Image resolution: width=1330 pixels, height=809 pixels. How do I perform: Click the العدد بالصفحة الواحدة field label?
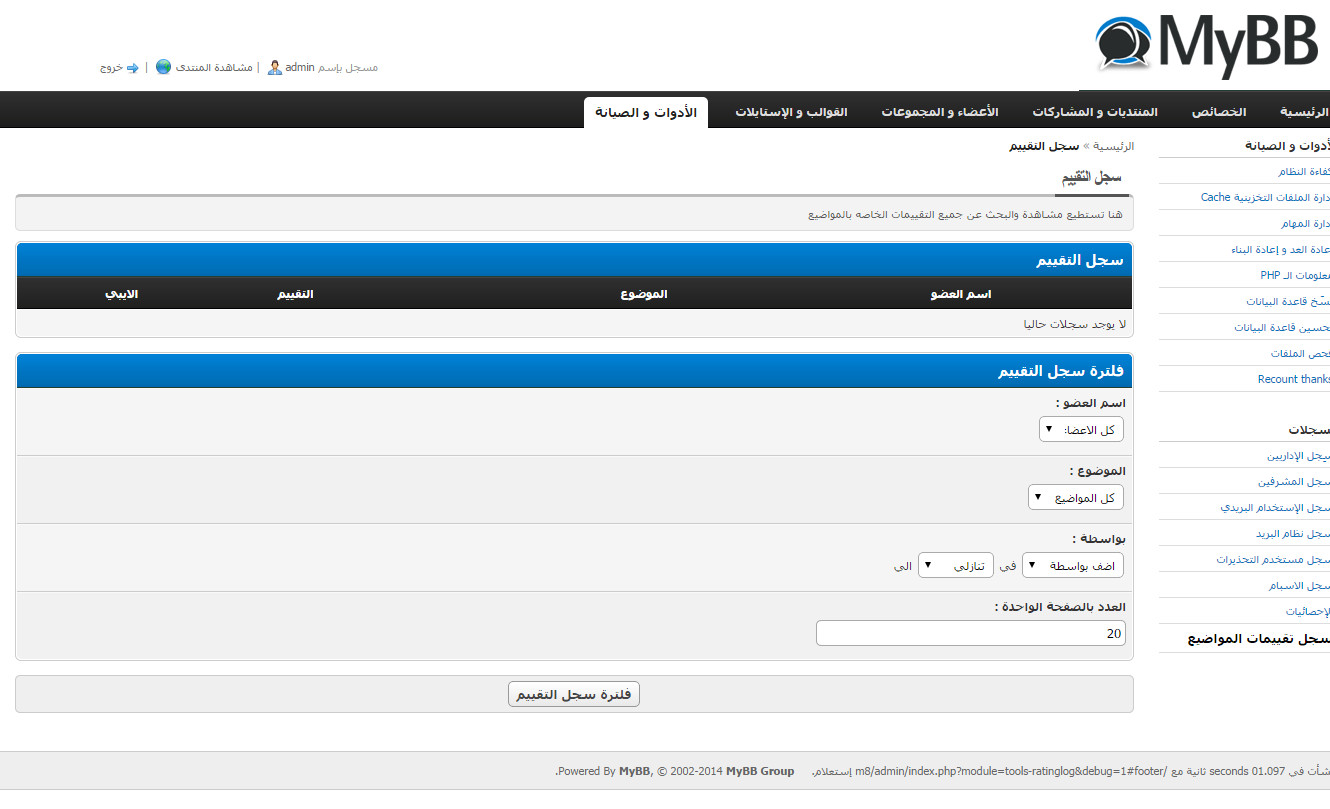pyautogui.click(x=1060, y=607)
